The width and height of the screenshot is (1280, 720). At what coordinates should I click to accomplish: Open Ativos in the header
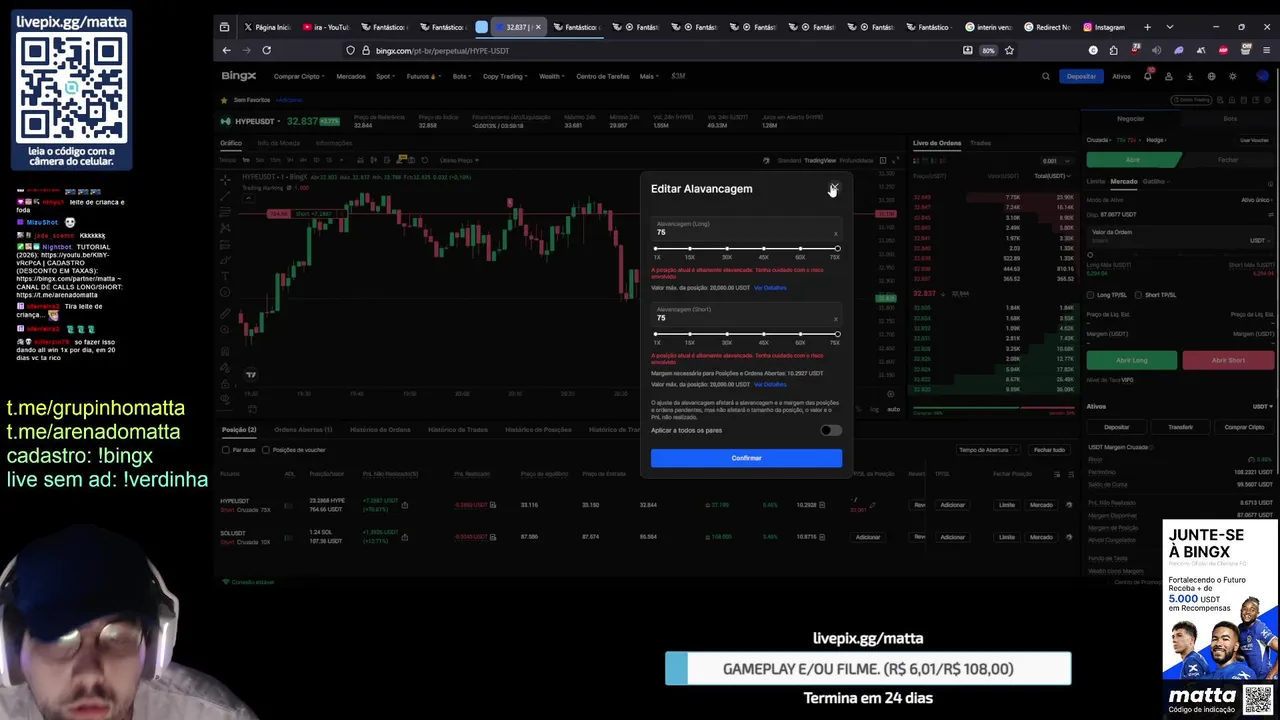[x=1121, y=76]
